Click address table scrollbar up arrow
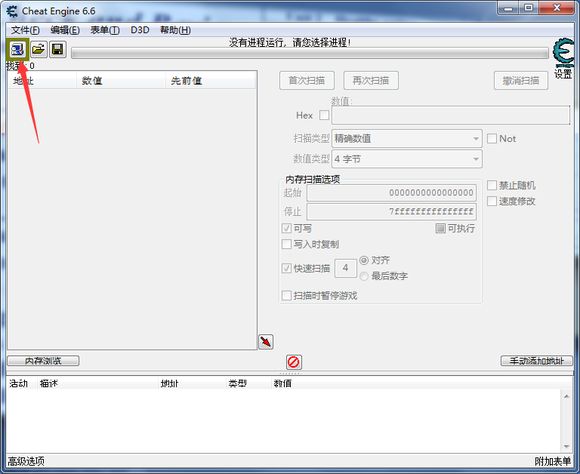Screen dimensions: 580x474 (566, 396)
